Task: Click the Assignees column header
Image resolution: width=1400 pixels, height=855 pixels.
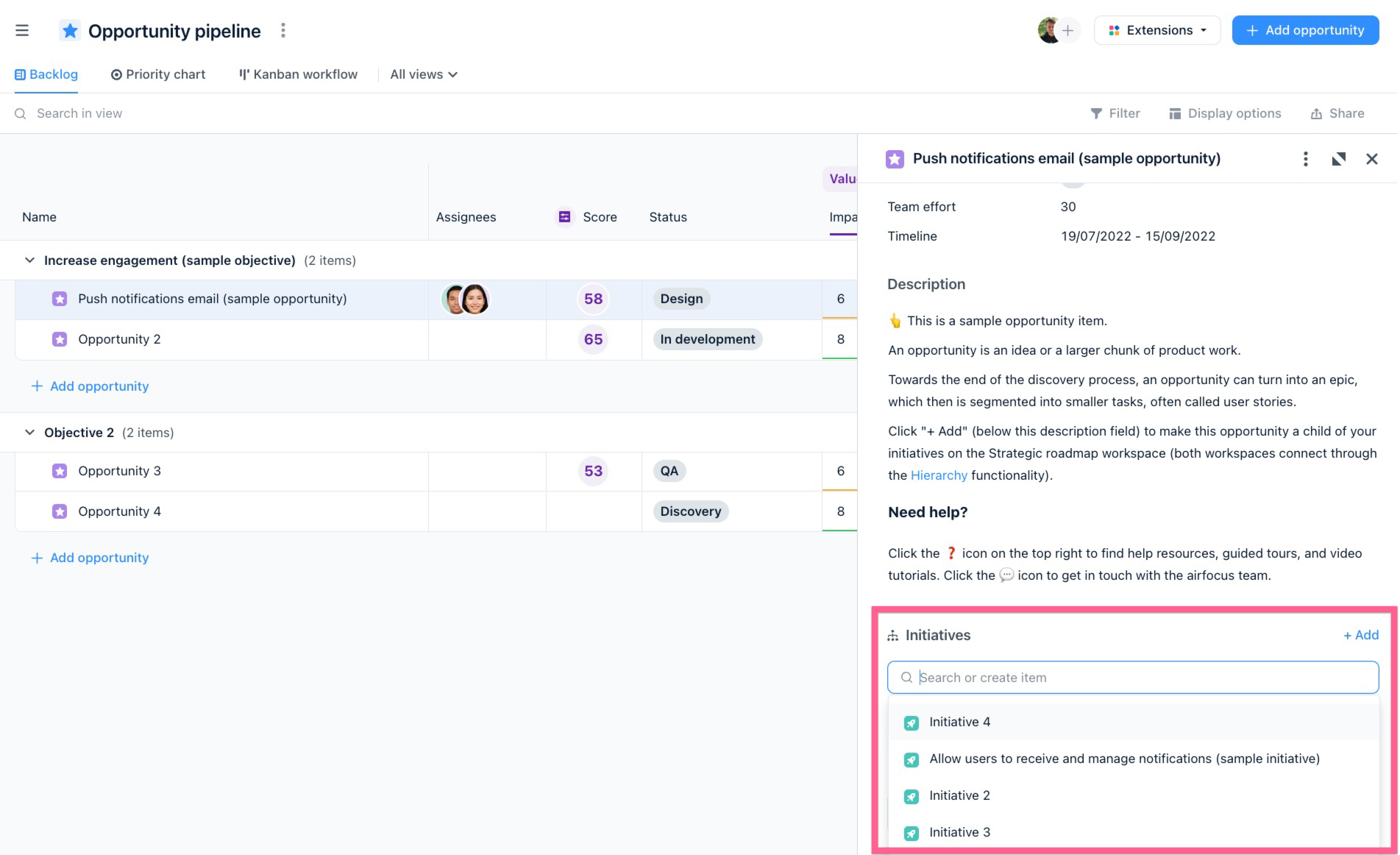Action: pos(466,217)
